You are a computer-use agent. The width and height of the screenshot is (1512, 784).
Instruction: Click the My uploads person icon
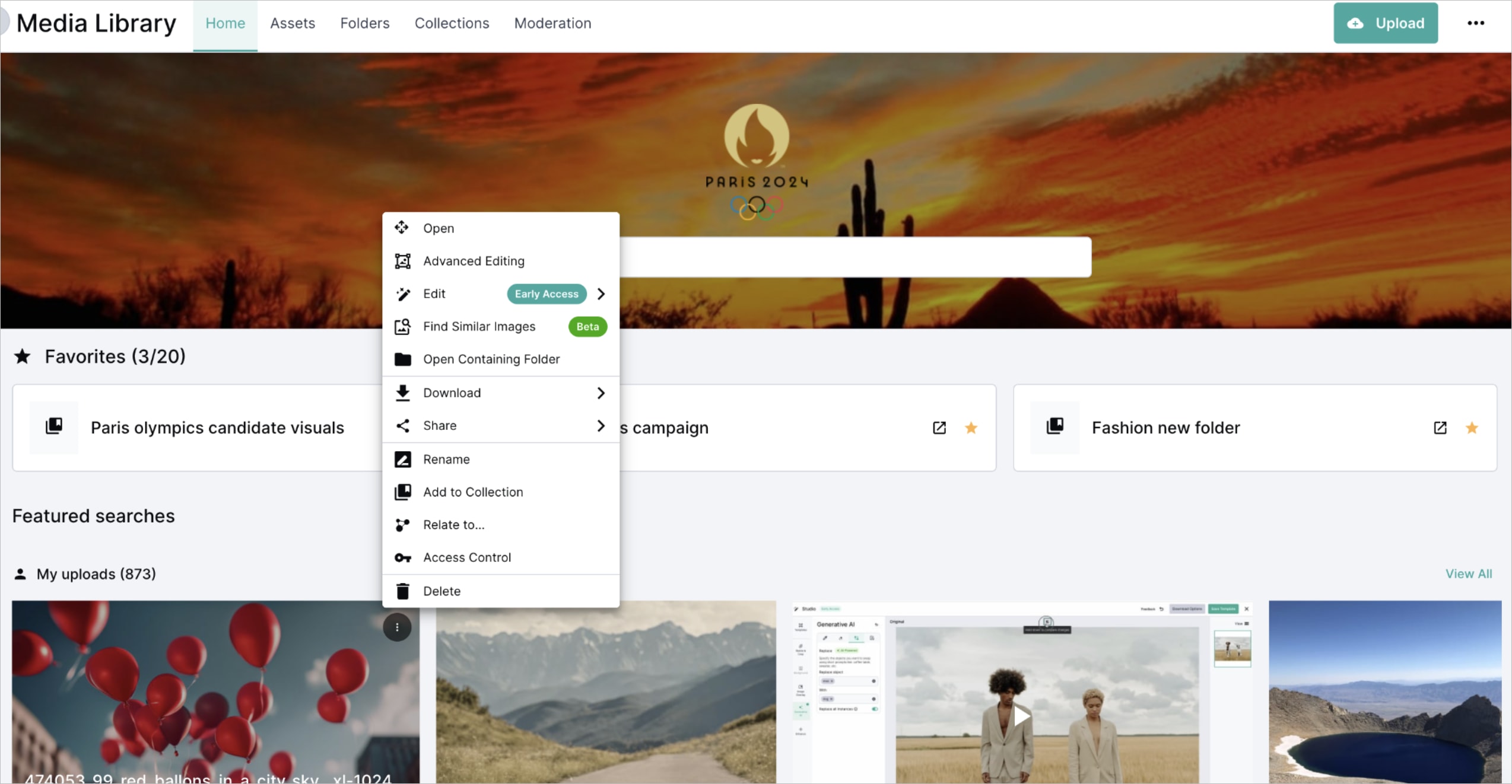tap(20, 574)
